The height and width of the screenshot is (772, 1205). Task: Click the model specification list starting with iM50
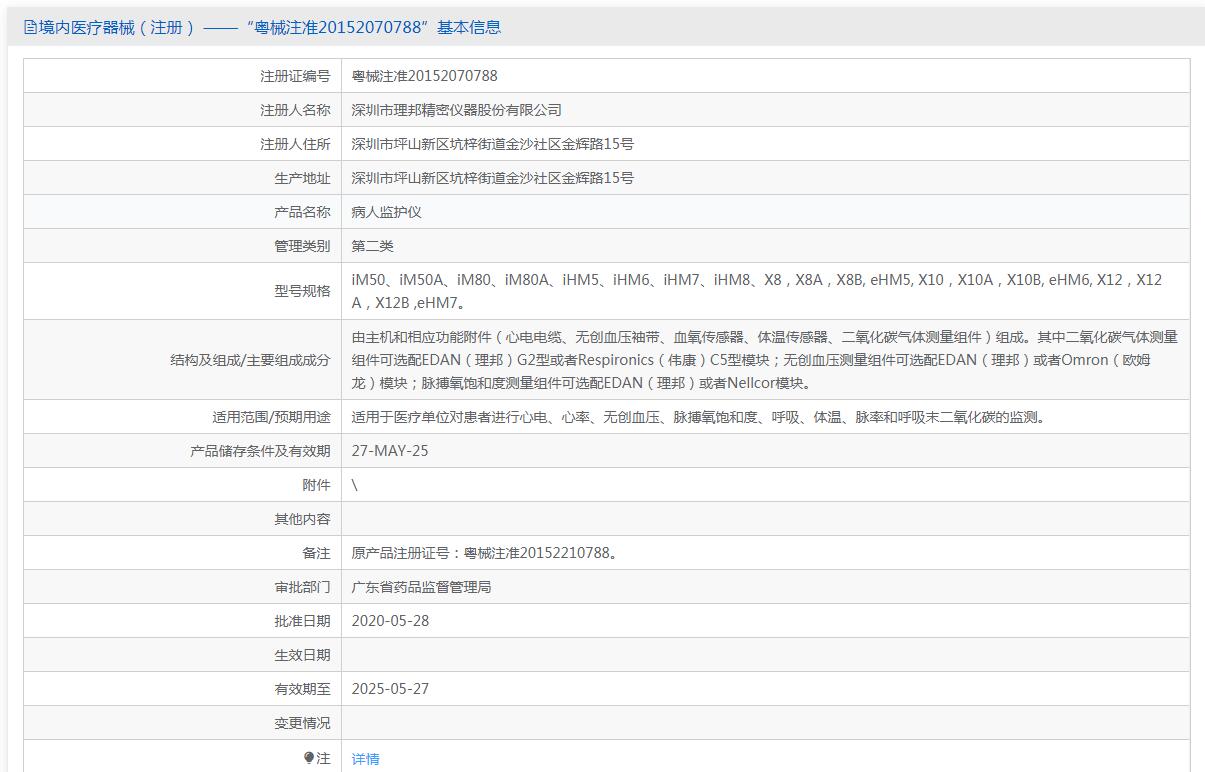click(x=757, y=291)
